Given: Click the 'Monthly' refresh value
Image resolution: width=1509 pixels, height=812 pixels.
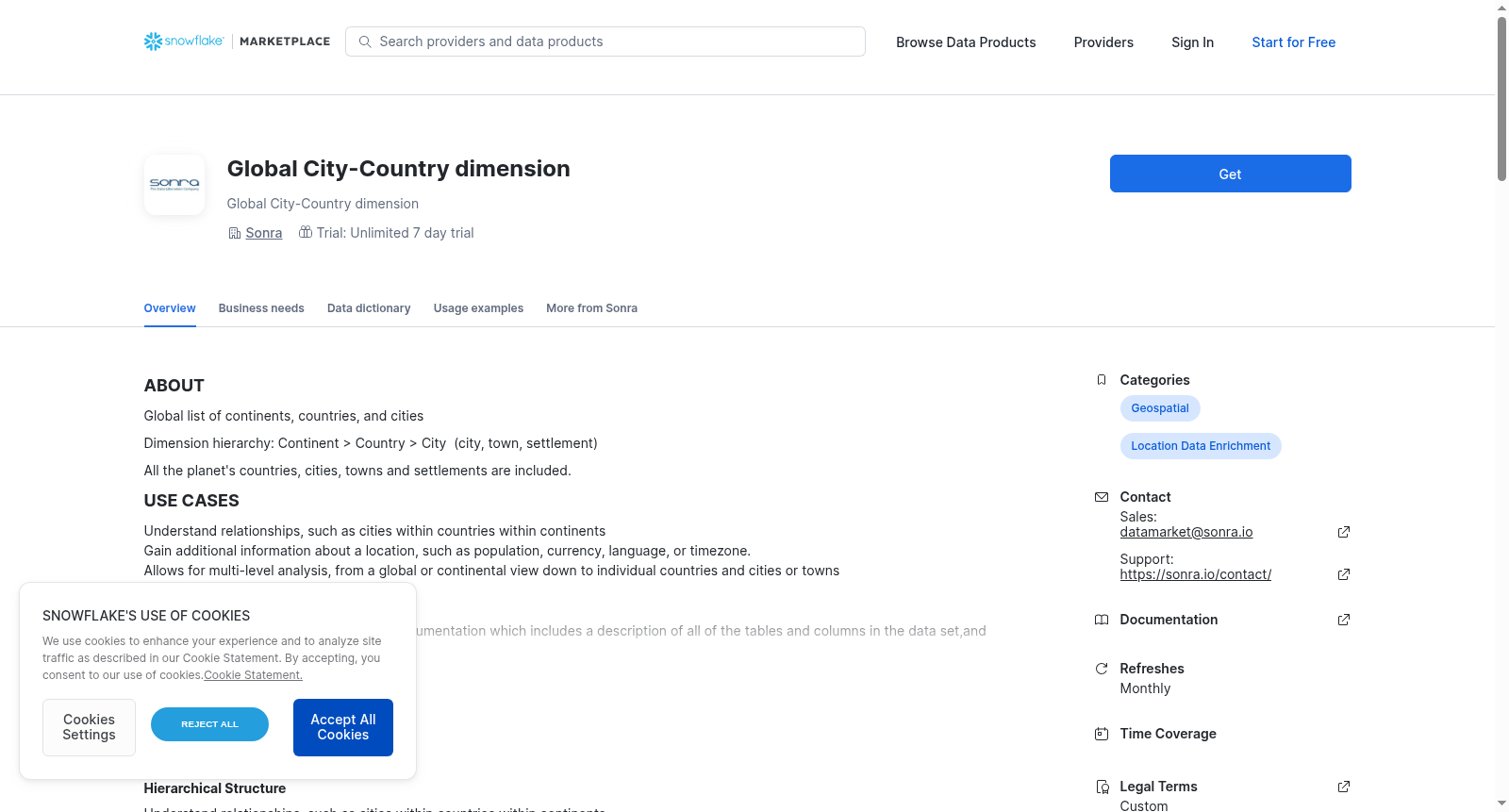Looking at the screenshot, I should pyautogui.click(x=1145, y=688).
